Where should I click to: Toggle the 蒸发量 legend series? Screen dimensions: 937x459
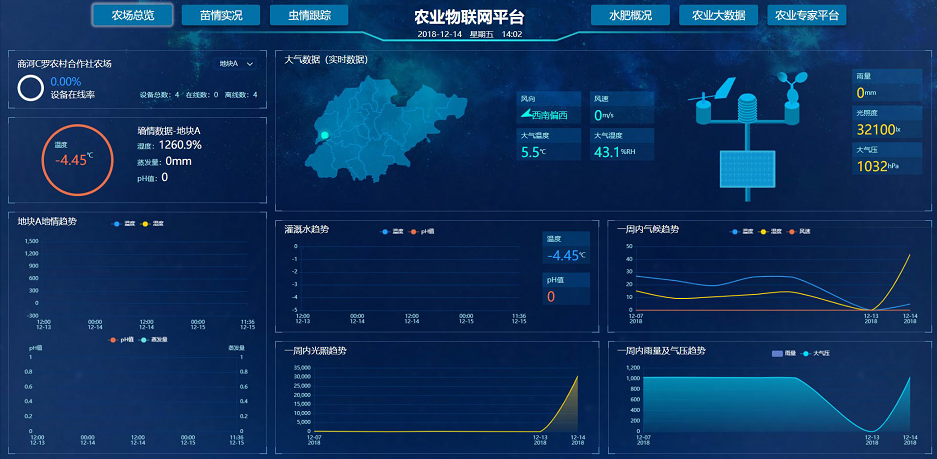[155, 339]
